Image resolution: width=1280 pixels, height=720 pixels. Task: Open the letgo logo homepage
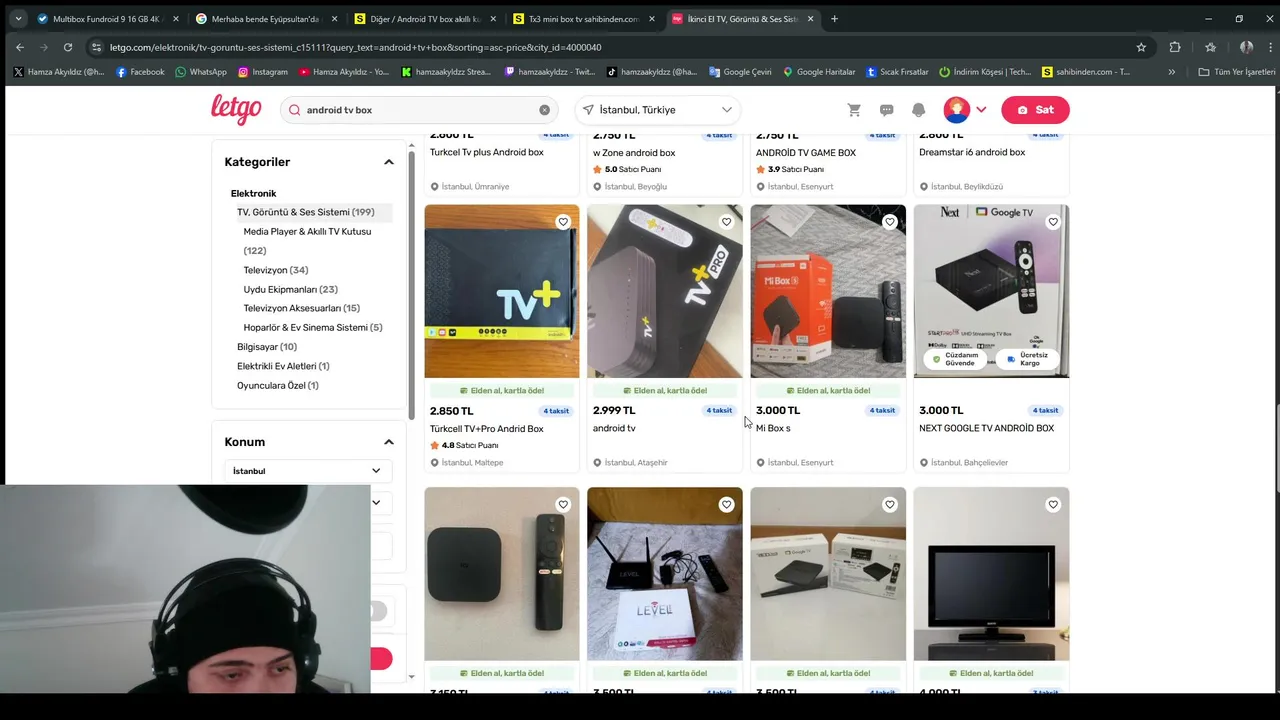coord(236,109)
